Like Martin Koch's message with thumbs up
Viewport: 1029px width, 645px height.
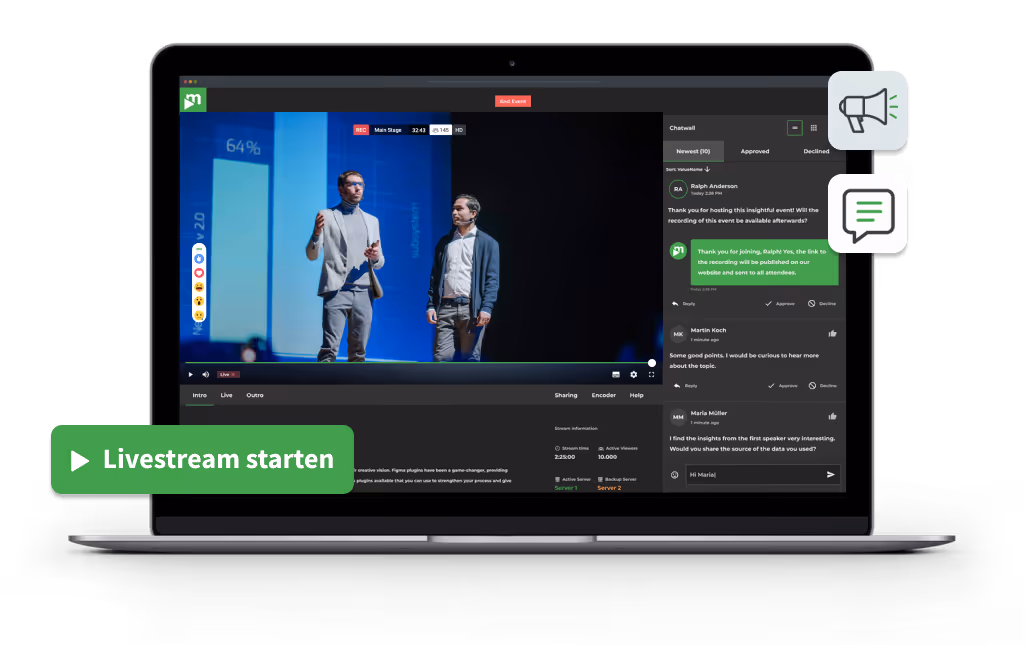pos(833,333)
